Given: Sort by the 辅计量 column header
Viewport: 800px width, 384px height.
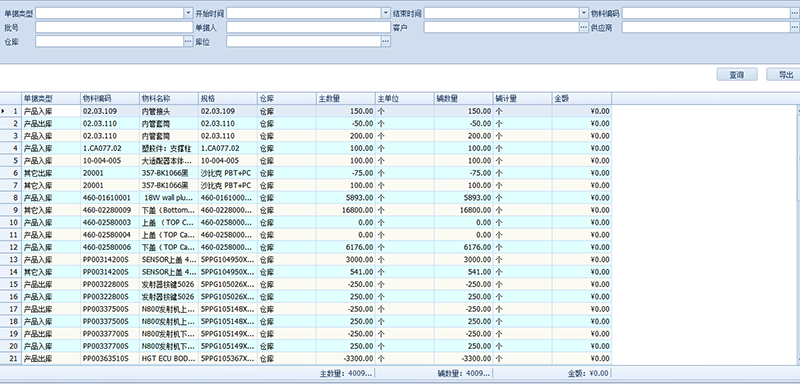Looking at the screenshot, I should (x=522, y=98).
